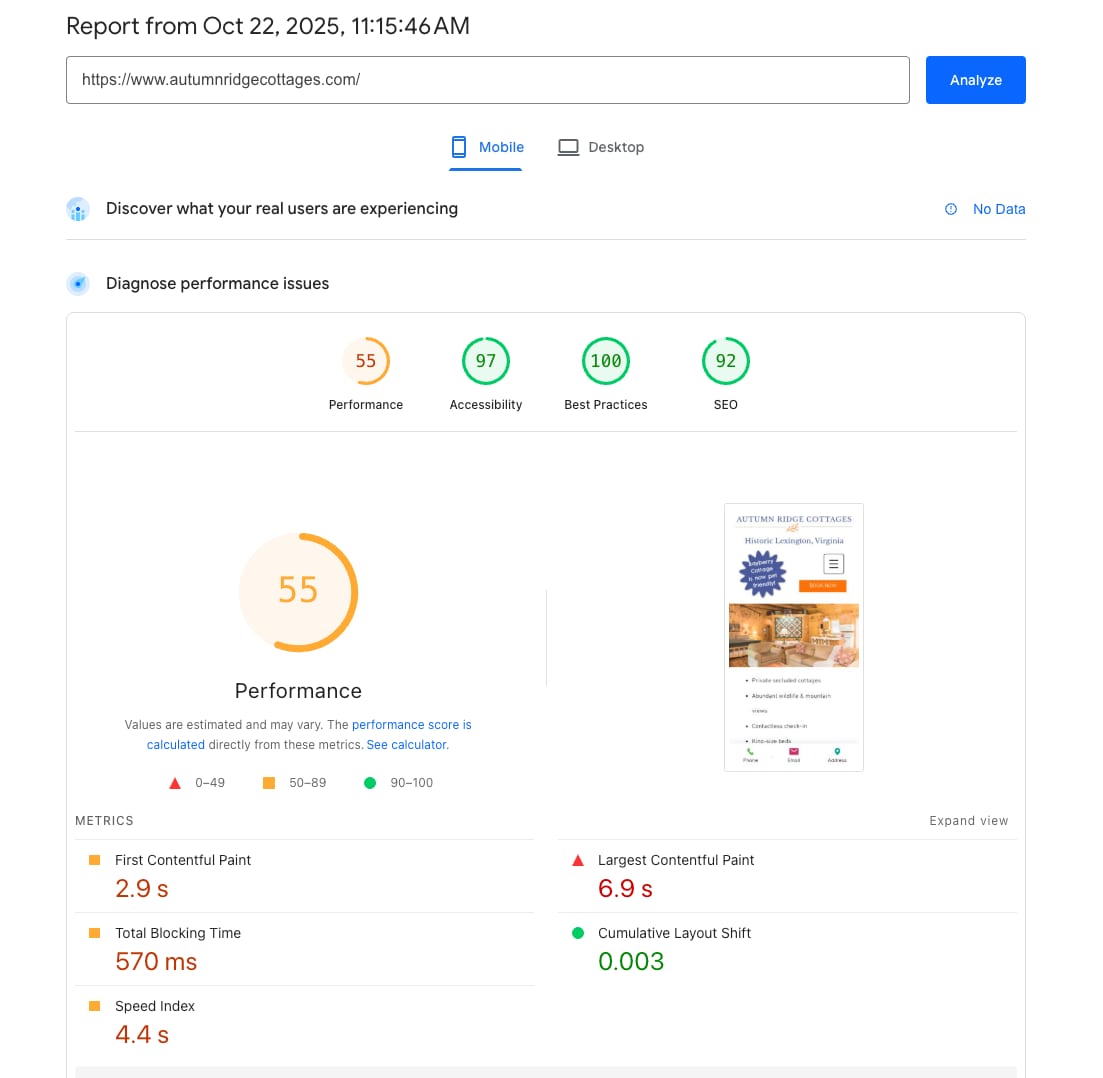Switch to the Desktop tab
1103x1078 pixels.
602,147
